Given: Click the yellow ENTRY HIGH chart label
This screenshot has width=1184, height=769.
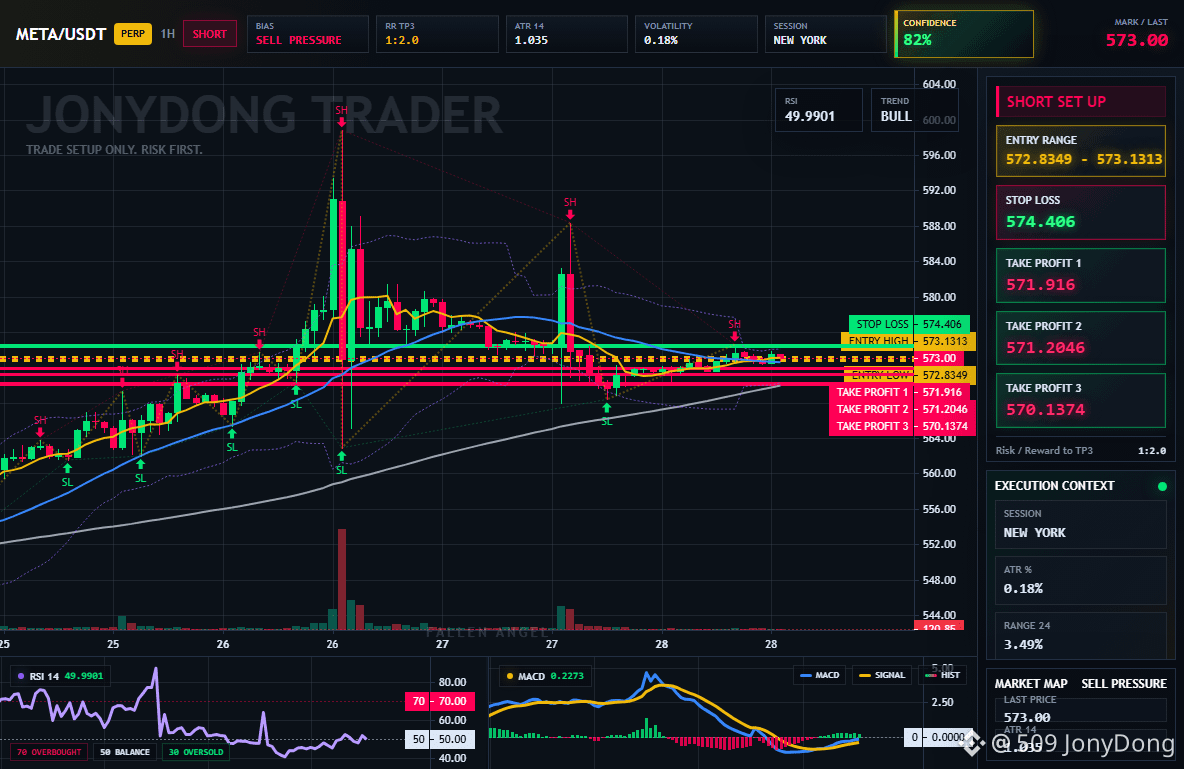Looking at the screenshot, I should pos(908,341).
